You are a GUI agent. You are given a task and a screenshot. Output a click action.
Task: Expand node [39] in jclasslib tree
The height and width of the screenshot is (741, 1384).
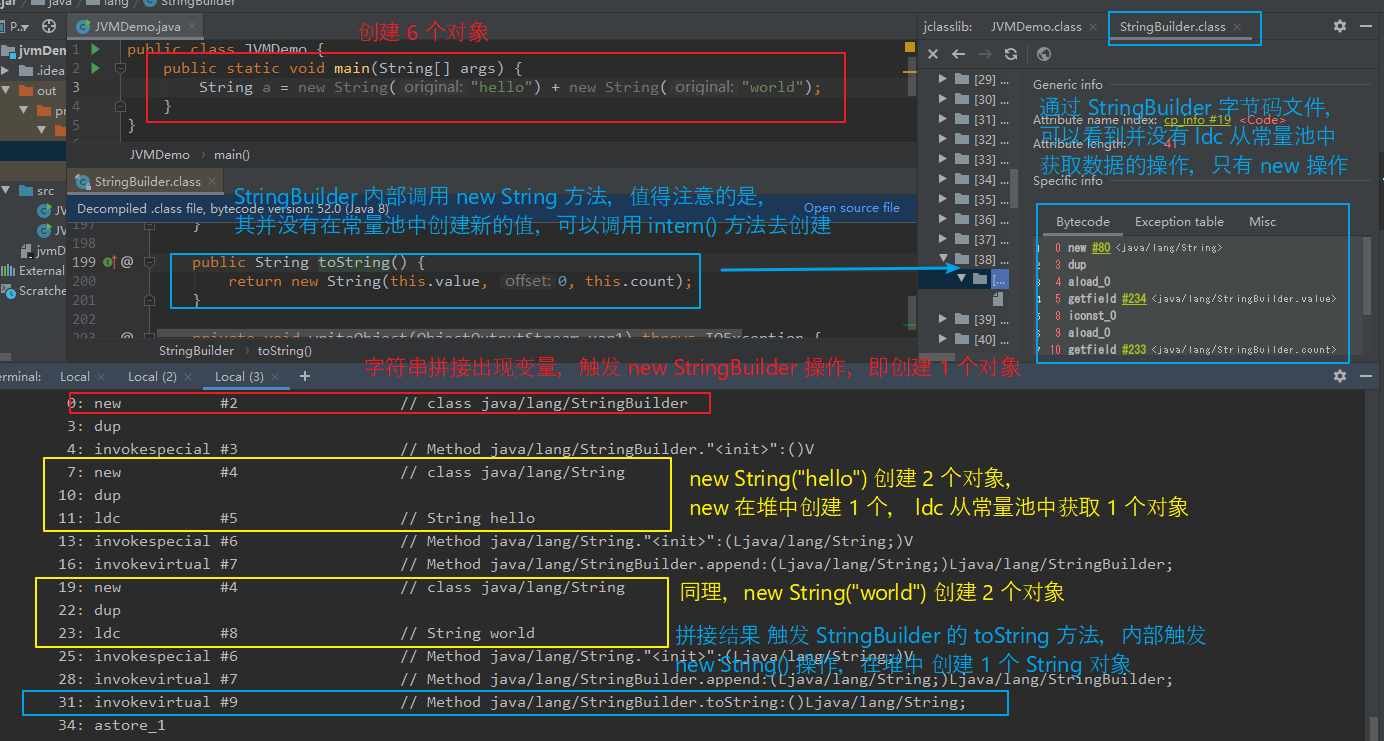pos(942,319)
